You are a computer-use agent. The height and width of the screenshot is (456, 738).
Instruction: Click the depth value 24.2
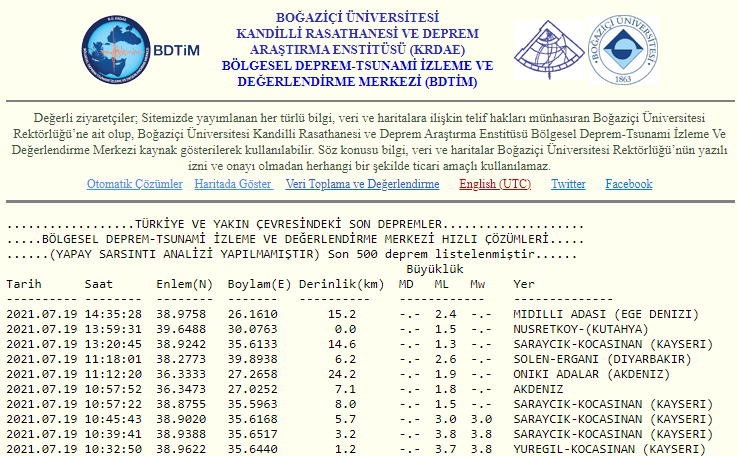click(x=342, y=375)
